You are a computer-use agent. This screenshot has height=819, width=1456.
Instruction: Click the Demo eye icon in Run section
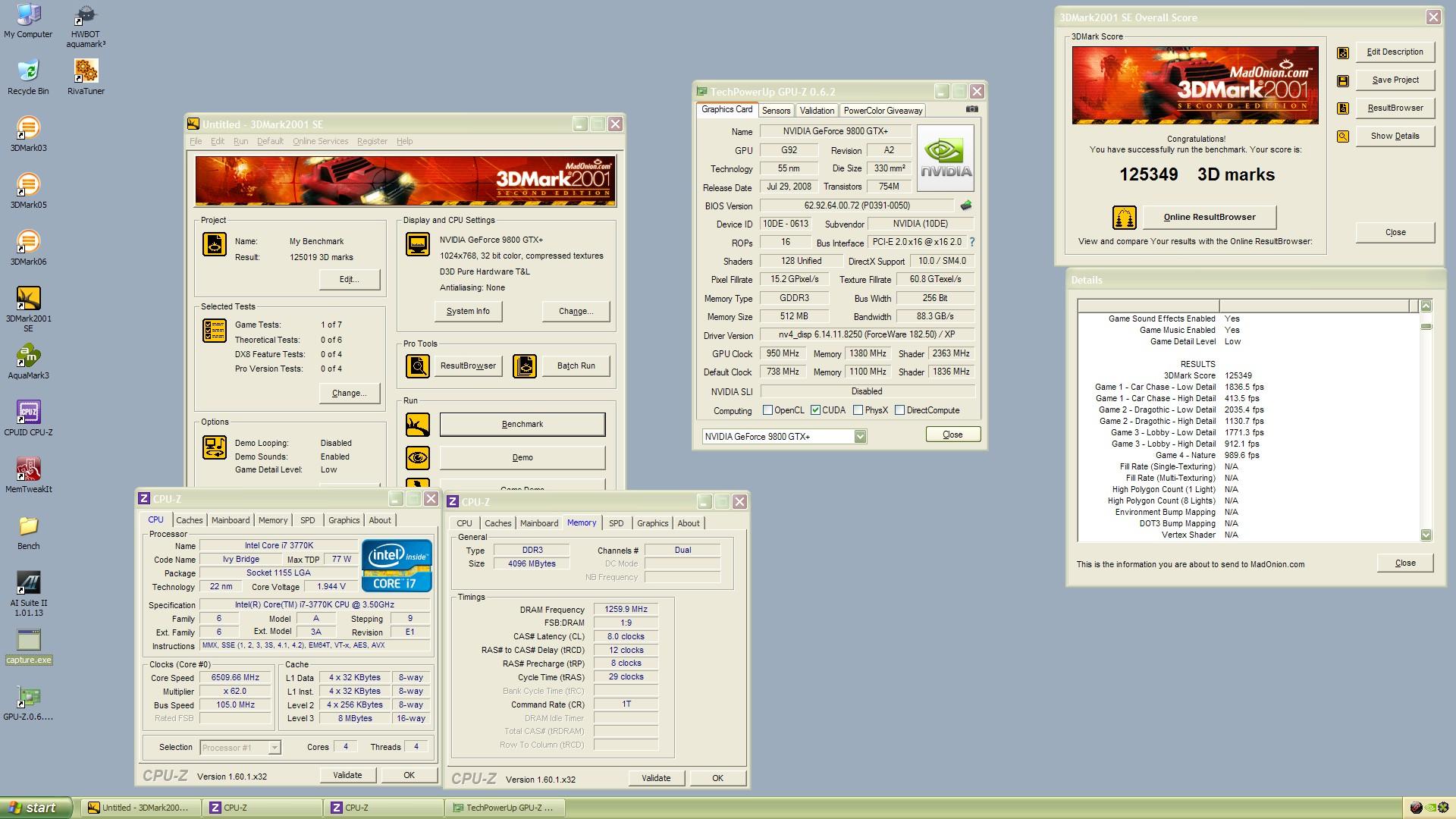click(x=418, y=458)
